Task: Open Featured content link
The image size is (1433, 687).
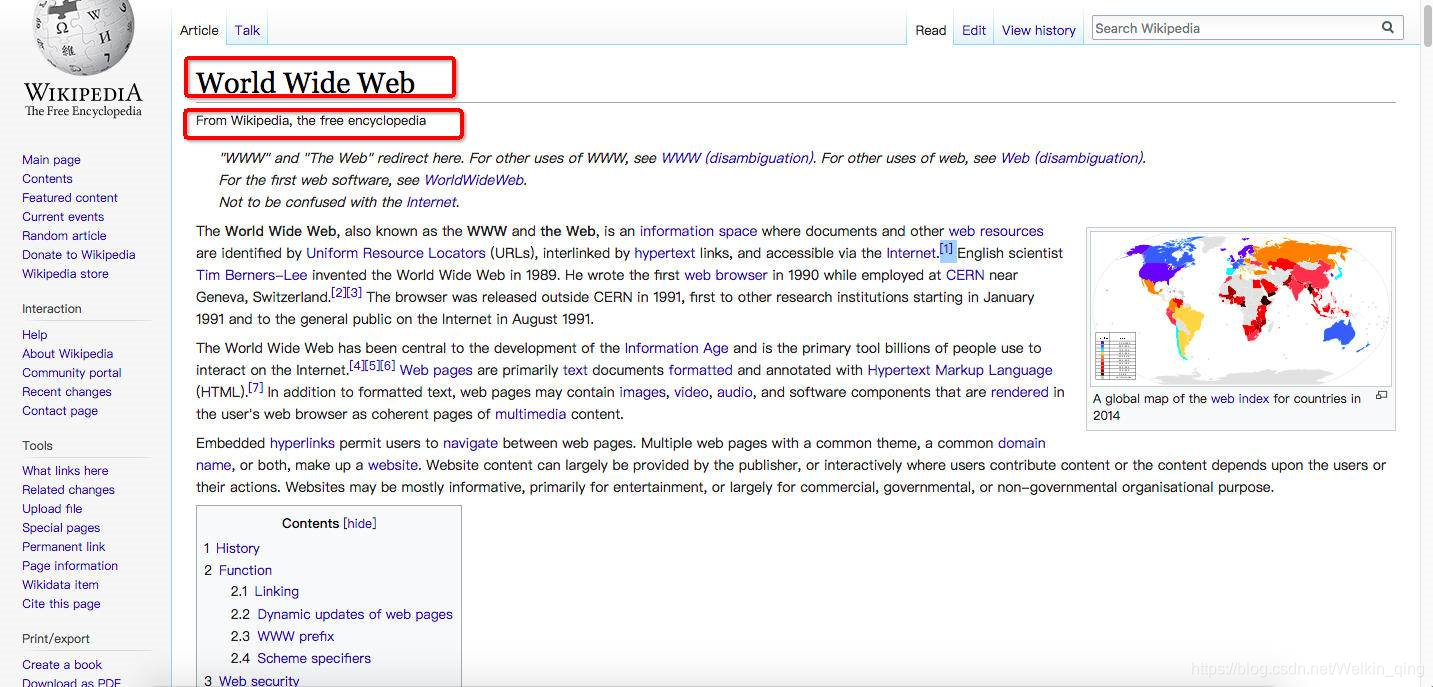Action: [x=70, y=198]
